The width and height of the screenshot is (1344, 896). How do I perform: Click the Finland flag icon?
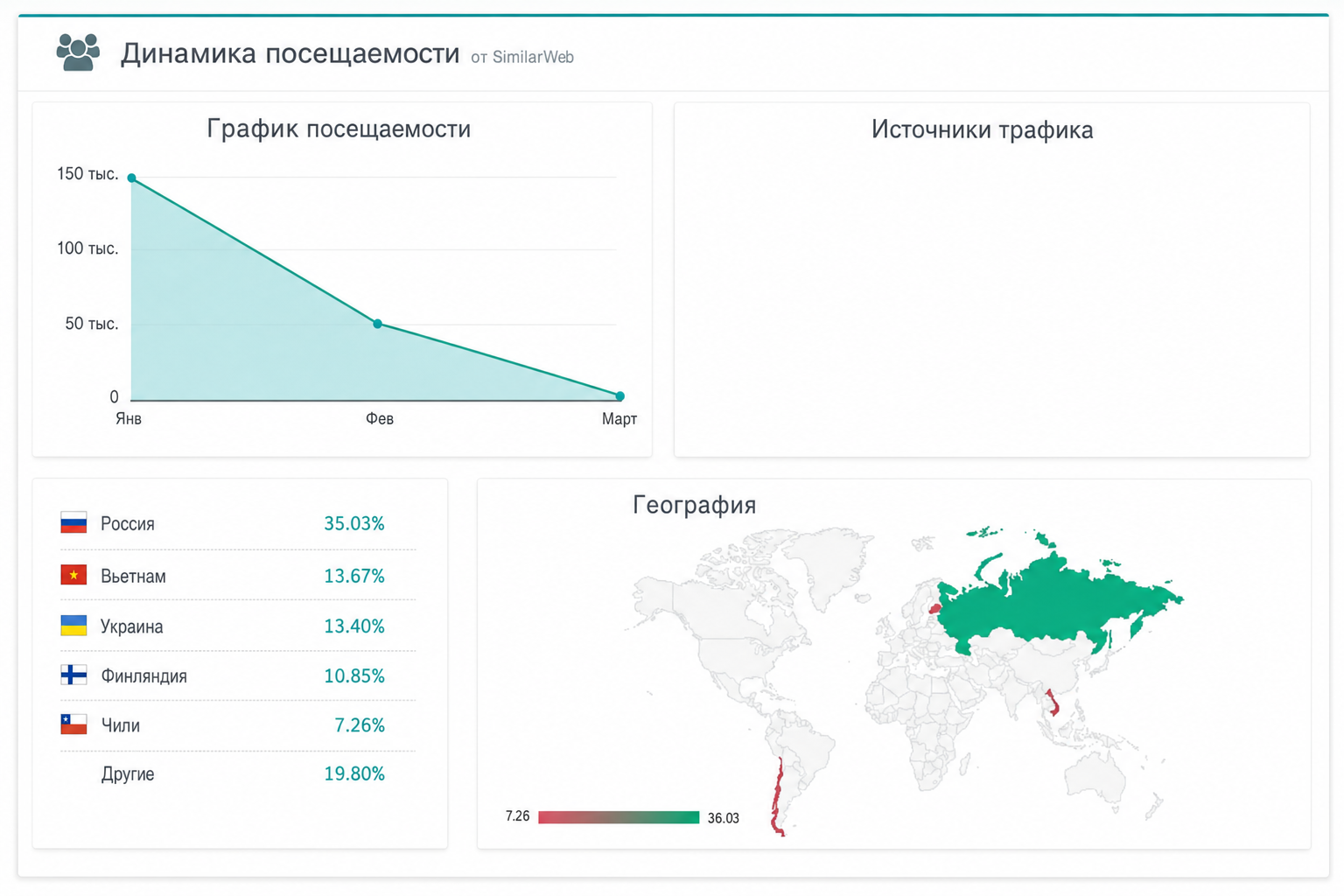73,675
